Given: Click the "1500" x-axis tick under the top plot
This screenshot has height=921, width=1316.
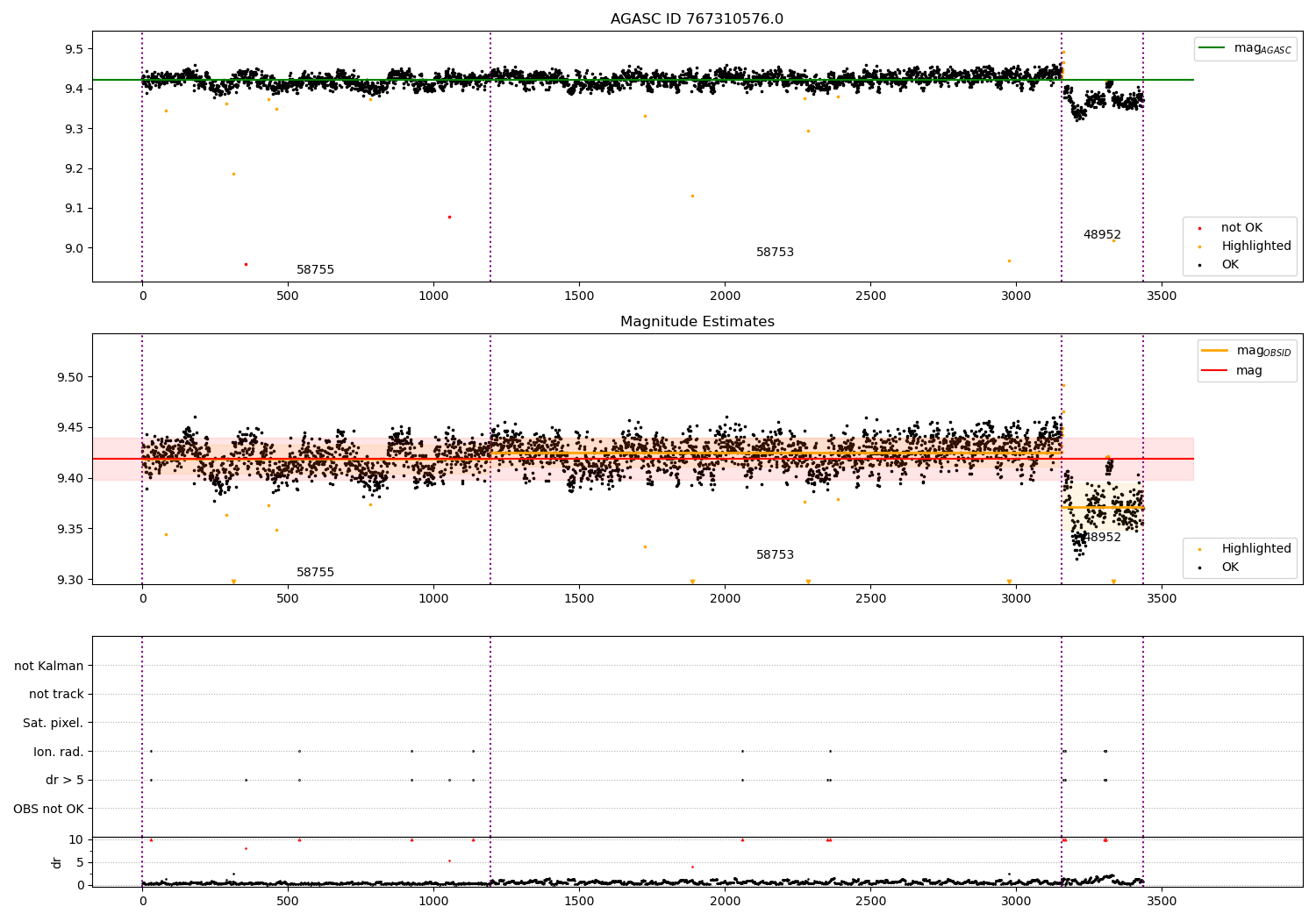Looking at the screenshot, I should (579, 296).
